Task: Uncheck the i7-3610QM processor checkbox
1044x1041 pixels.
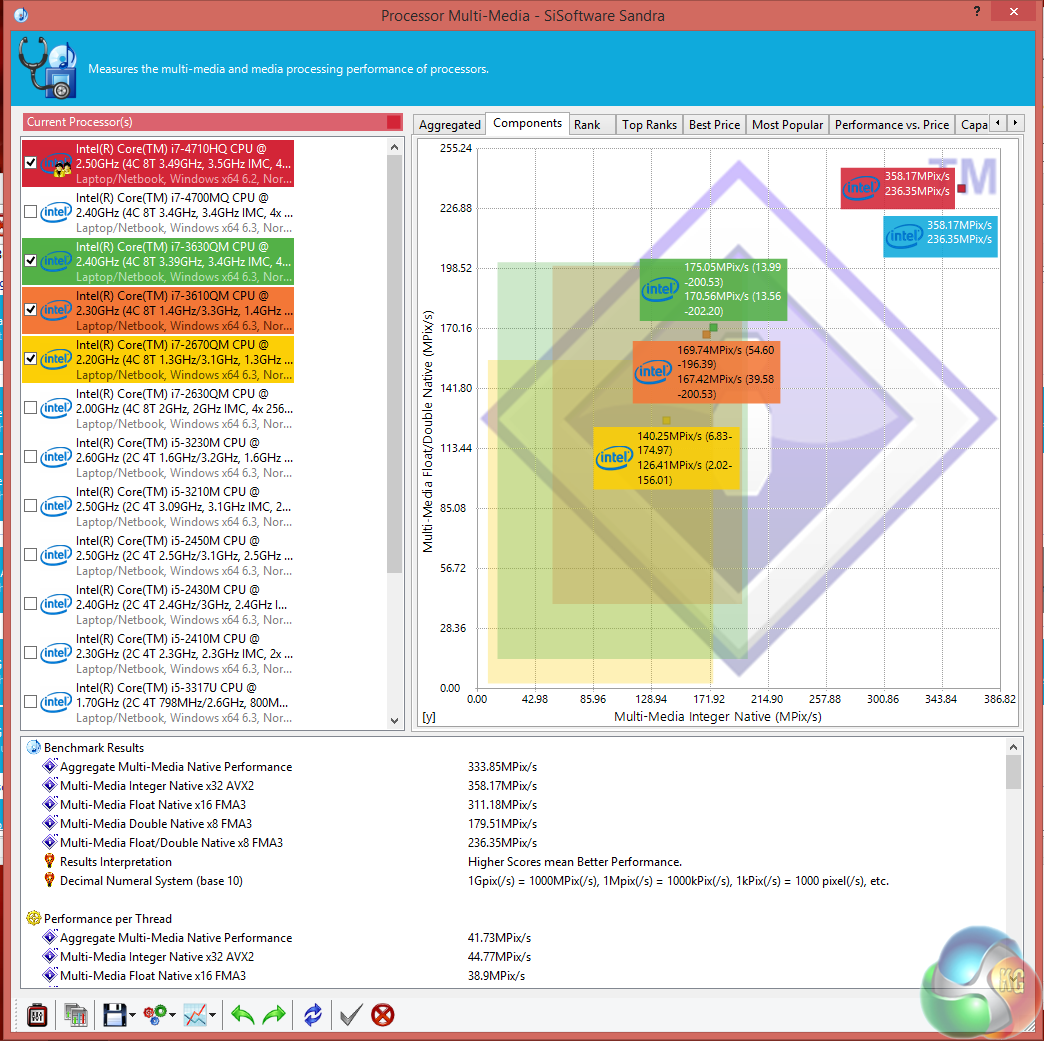Action: coord(30,310)
